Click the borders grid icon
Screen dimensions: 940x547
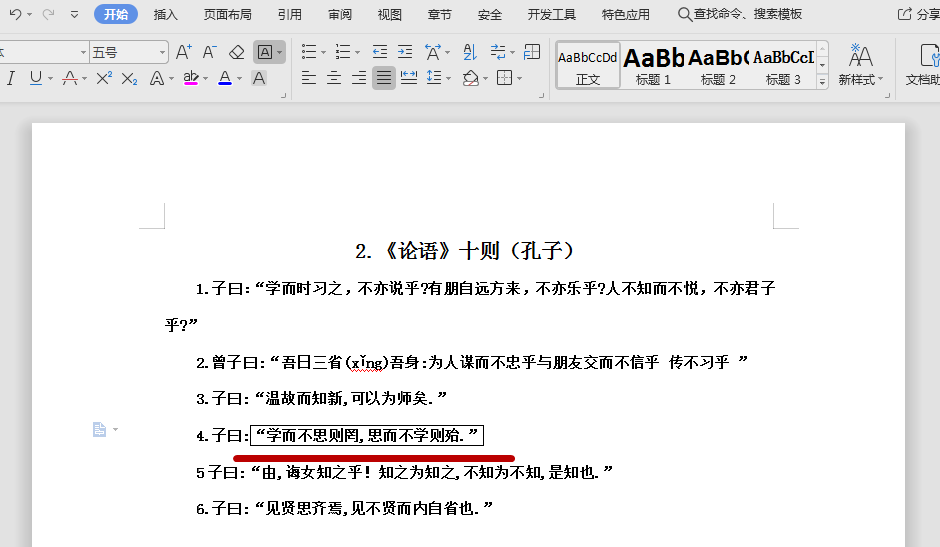[505, 78]
